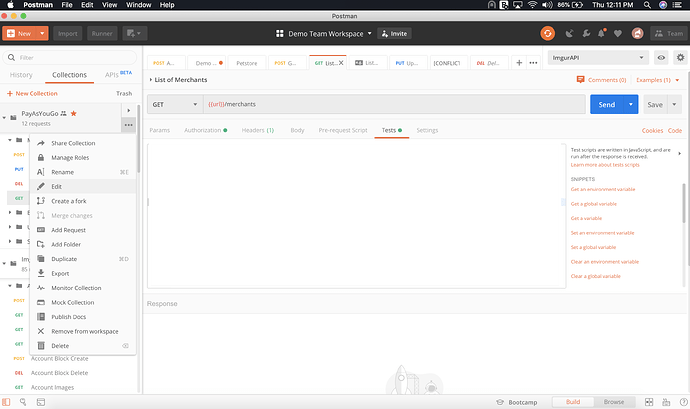Screen dimensions: 690x409
Task: Select Remove from workspace menu item
Action: pyautogui.click(x=83, y=331)
